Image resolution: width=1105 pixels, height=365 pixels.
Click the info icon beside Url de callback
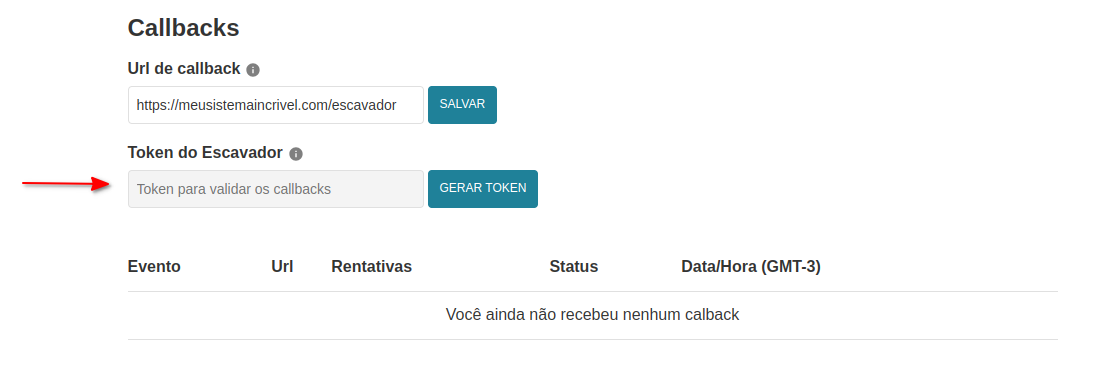click(x=253, y=70)
